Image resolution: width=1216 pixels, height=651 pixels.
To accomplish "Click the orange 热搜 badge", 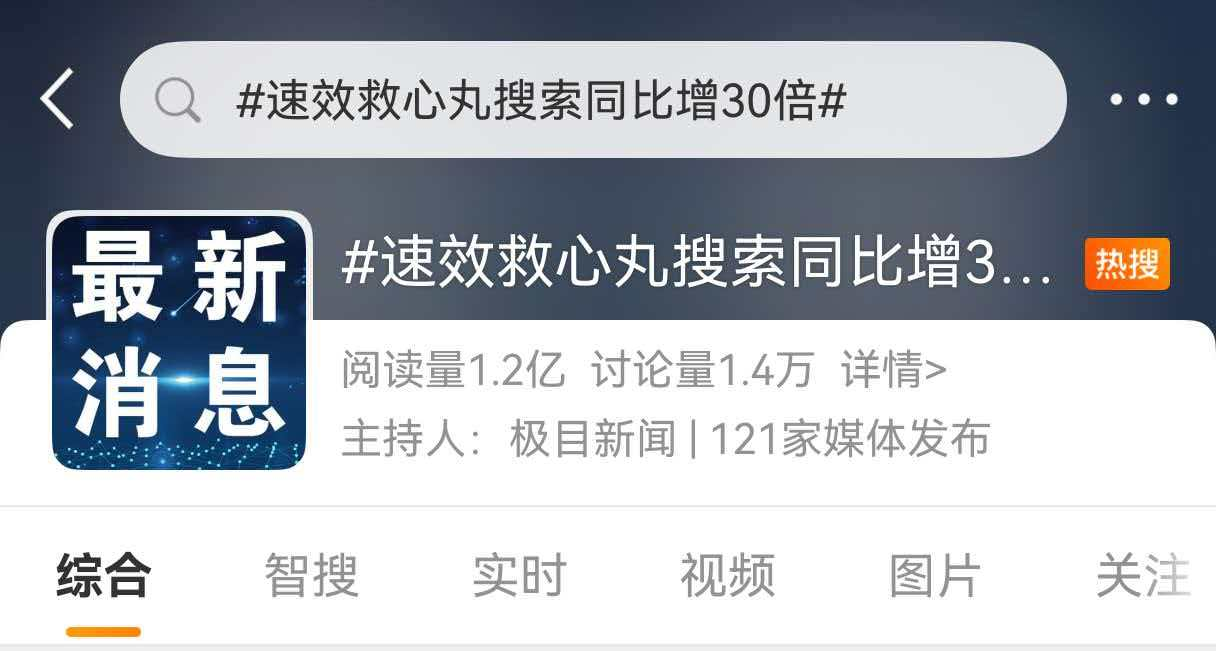I will [x=1127, y=265].
